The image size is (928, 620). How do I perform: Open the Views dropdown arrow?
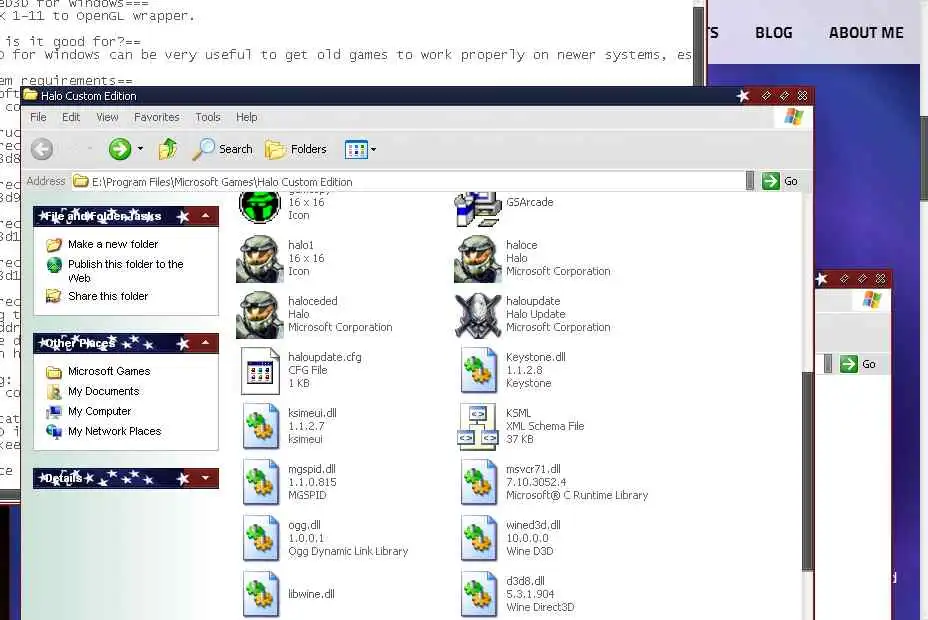click(x=373, y=150)
